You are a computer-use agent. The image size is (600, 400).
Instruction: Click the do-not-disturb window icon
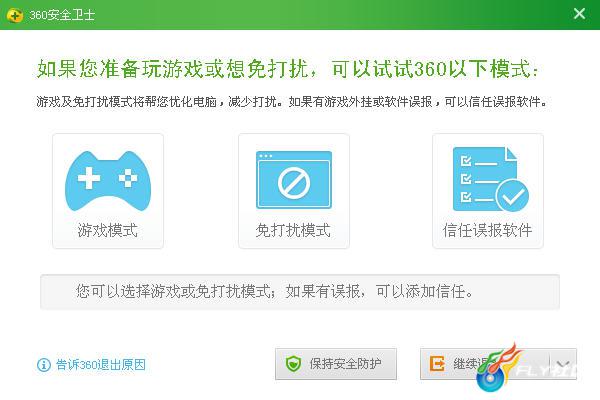pyautogui.click(x=293, y=180)
